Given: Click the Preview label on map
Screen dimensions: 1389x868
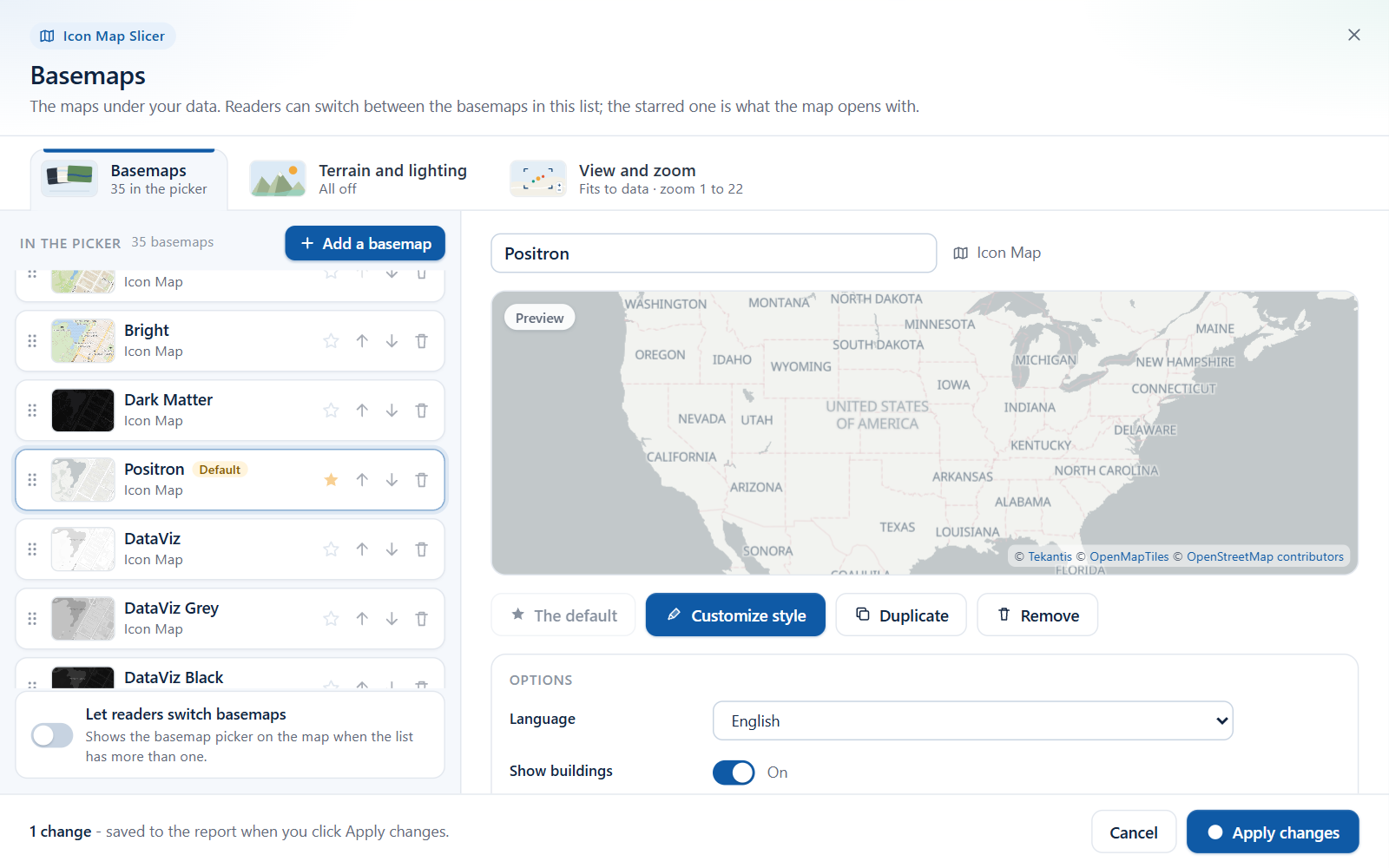Looking at the screenshot, I should 539,318.
